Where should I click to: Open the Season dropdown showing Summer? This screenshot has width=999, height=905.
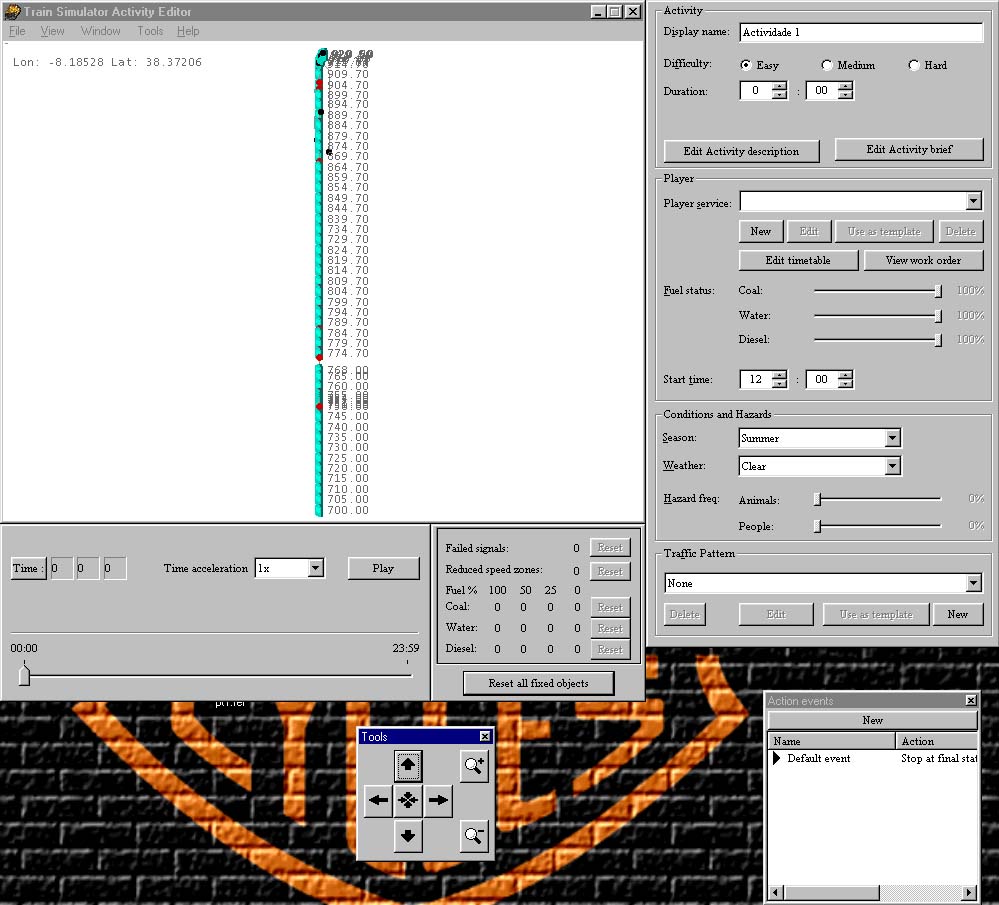tap(891, 437)
